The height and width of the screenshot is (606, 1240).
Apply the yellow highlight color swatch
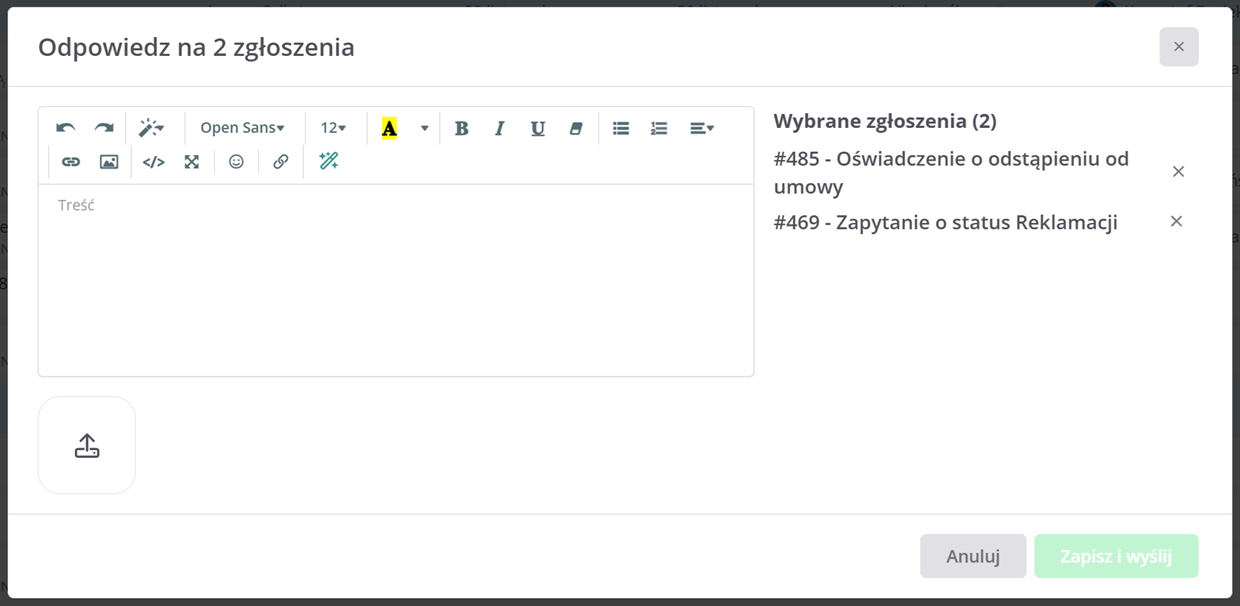(389, 128)
